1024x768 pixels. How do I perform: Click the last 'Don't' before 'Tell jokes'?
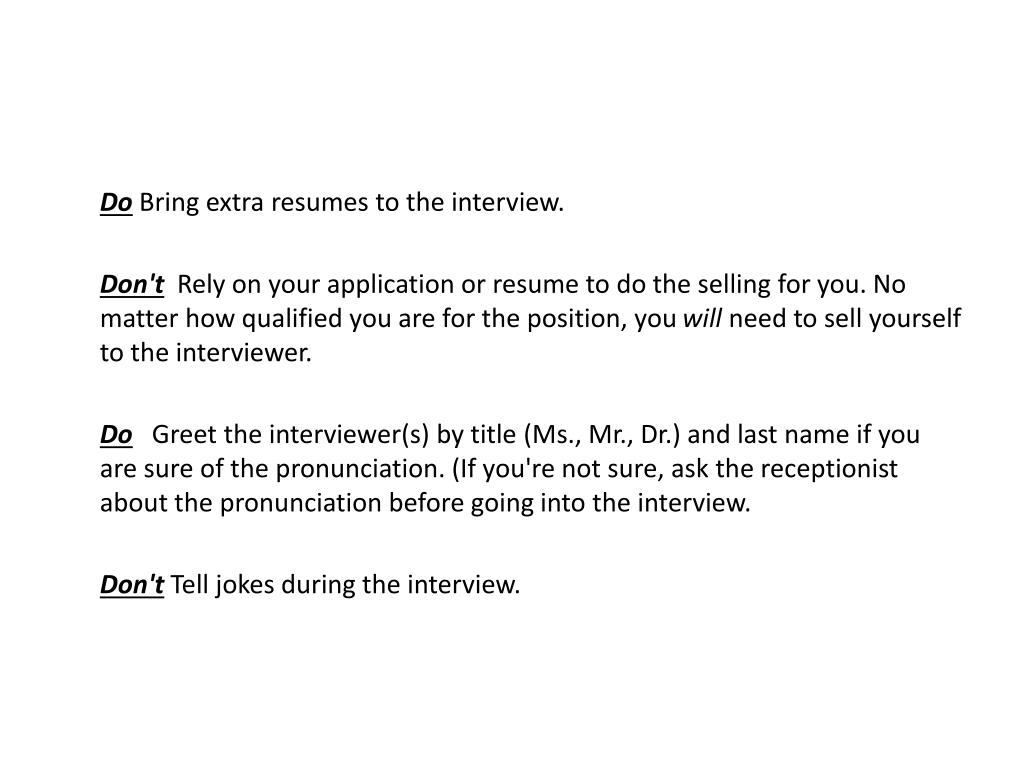click(x=132, y=584)
